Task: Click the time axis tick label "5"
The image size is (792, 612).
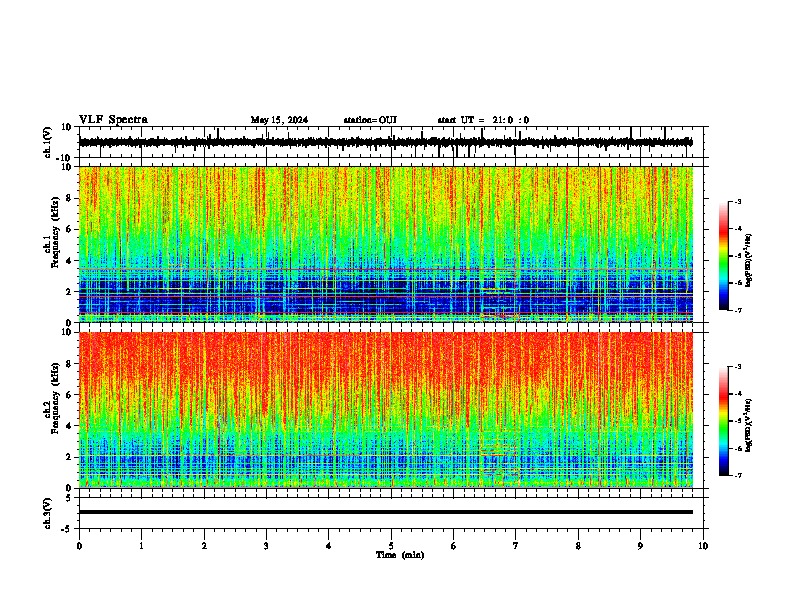Action: [391, 546]
